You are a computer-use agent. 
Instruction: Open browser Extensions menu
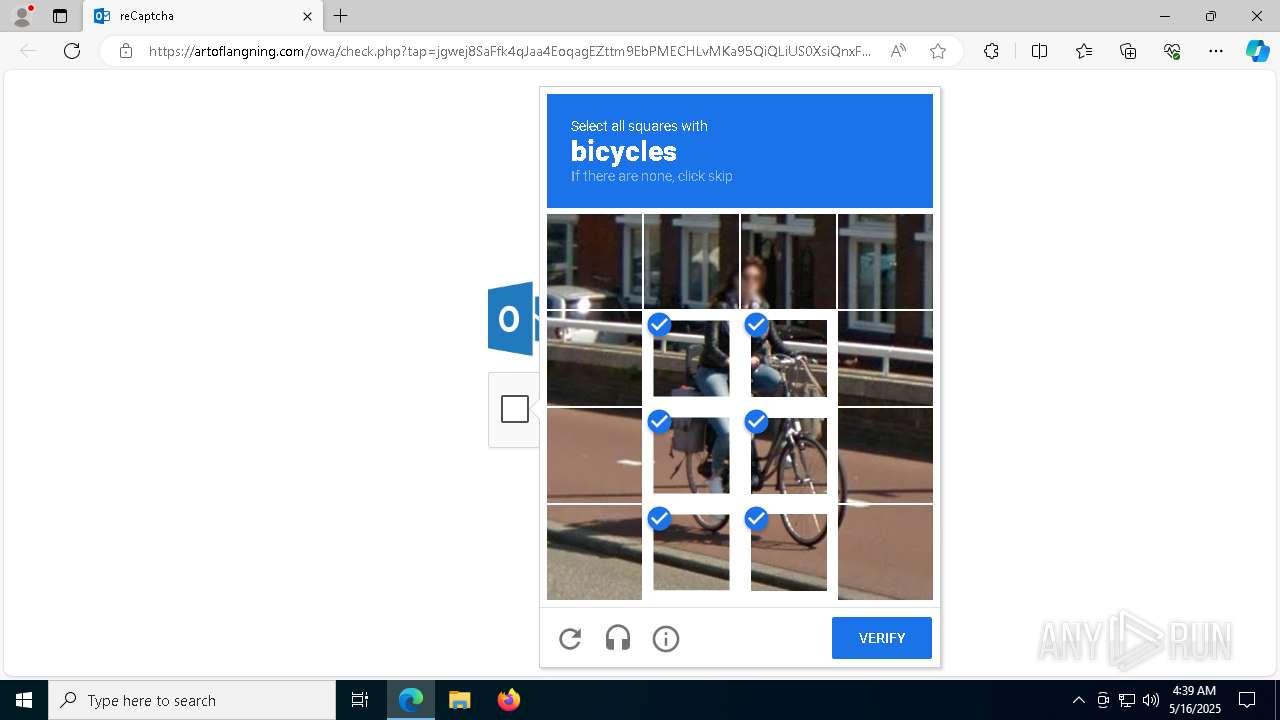(991, 51)
